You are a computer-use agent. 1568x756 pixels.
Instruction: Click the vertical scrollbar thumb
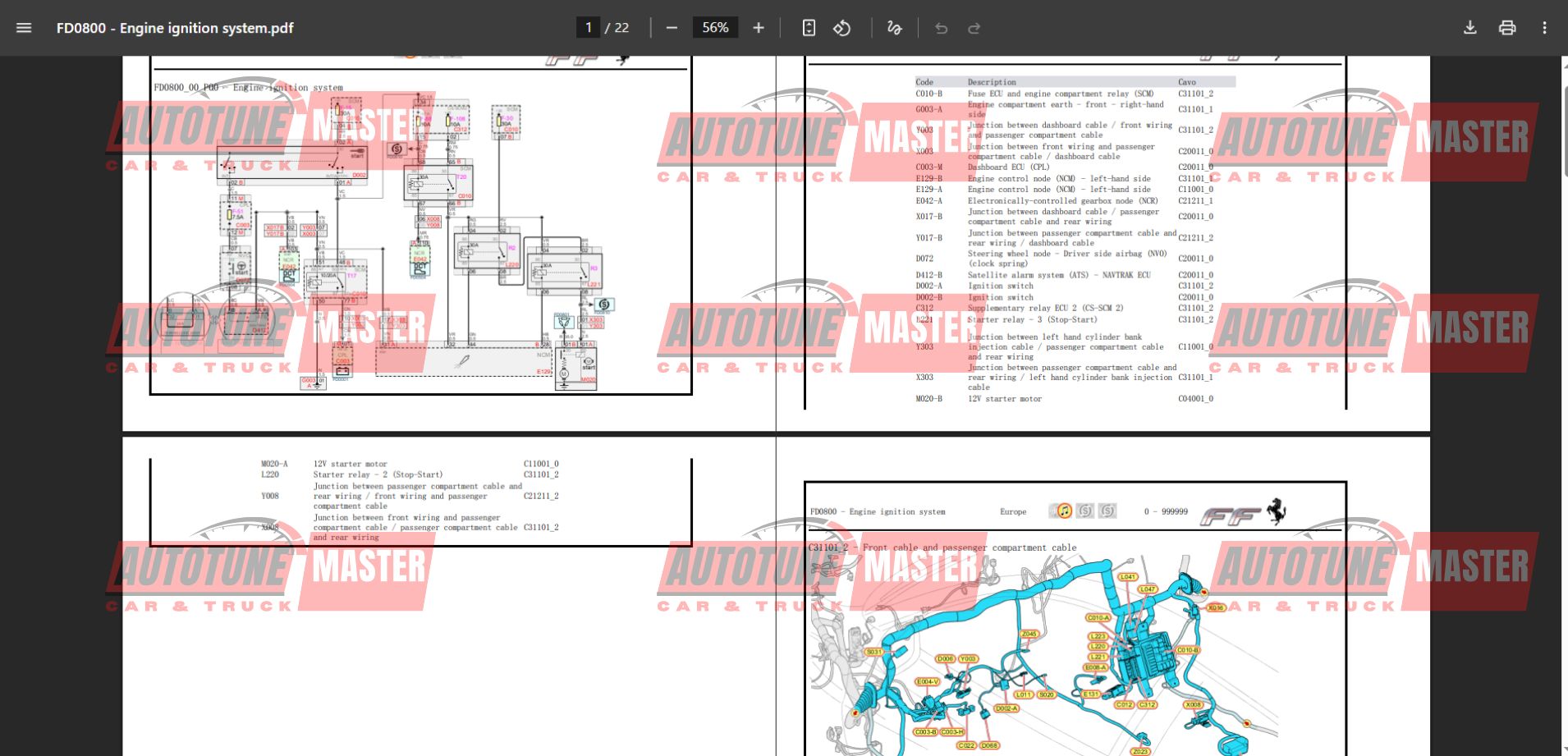point(1564,115)
